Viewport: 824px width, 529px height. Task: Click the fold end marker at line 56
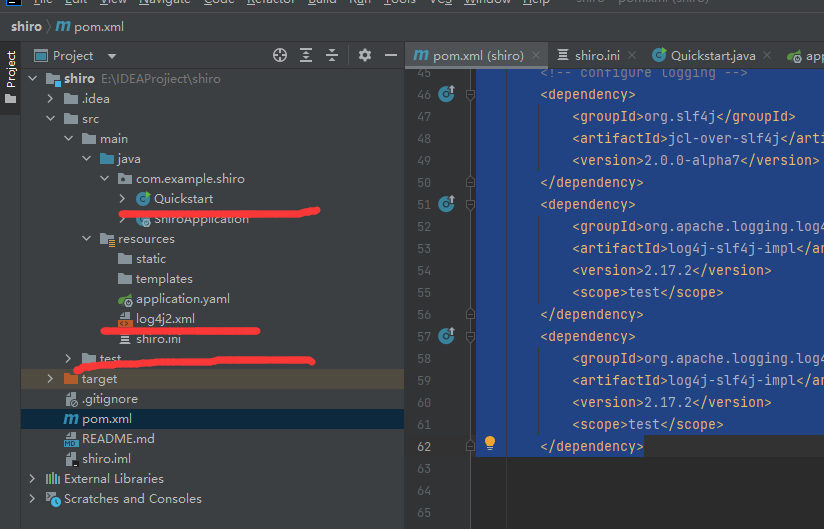click(x=470, y=314)
